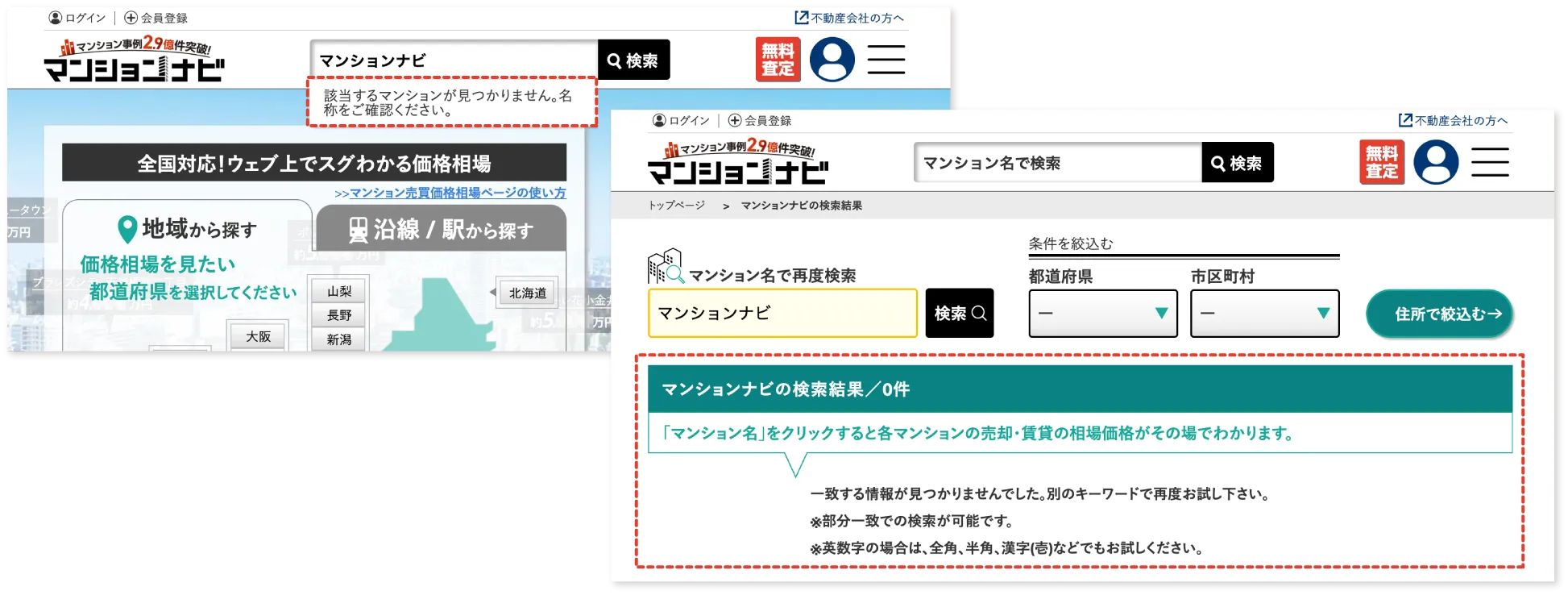Select the 沿線 / 駅から探す tab

(x=442, y=230)
